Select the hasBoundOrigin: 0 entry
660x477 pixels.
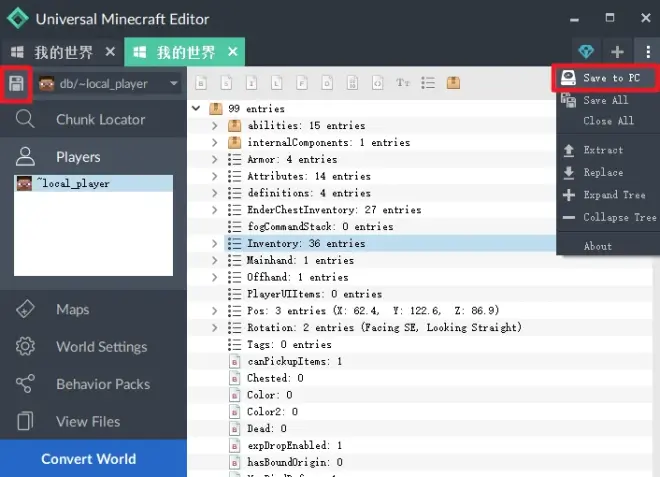295,462
